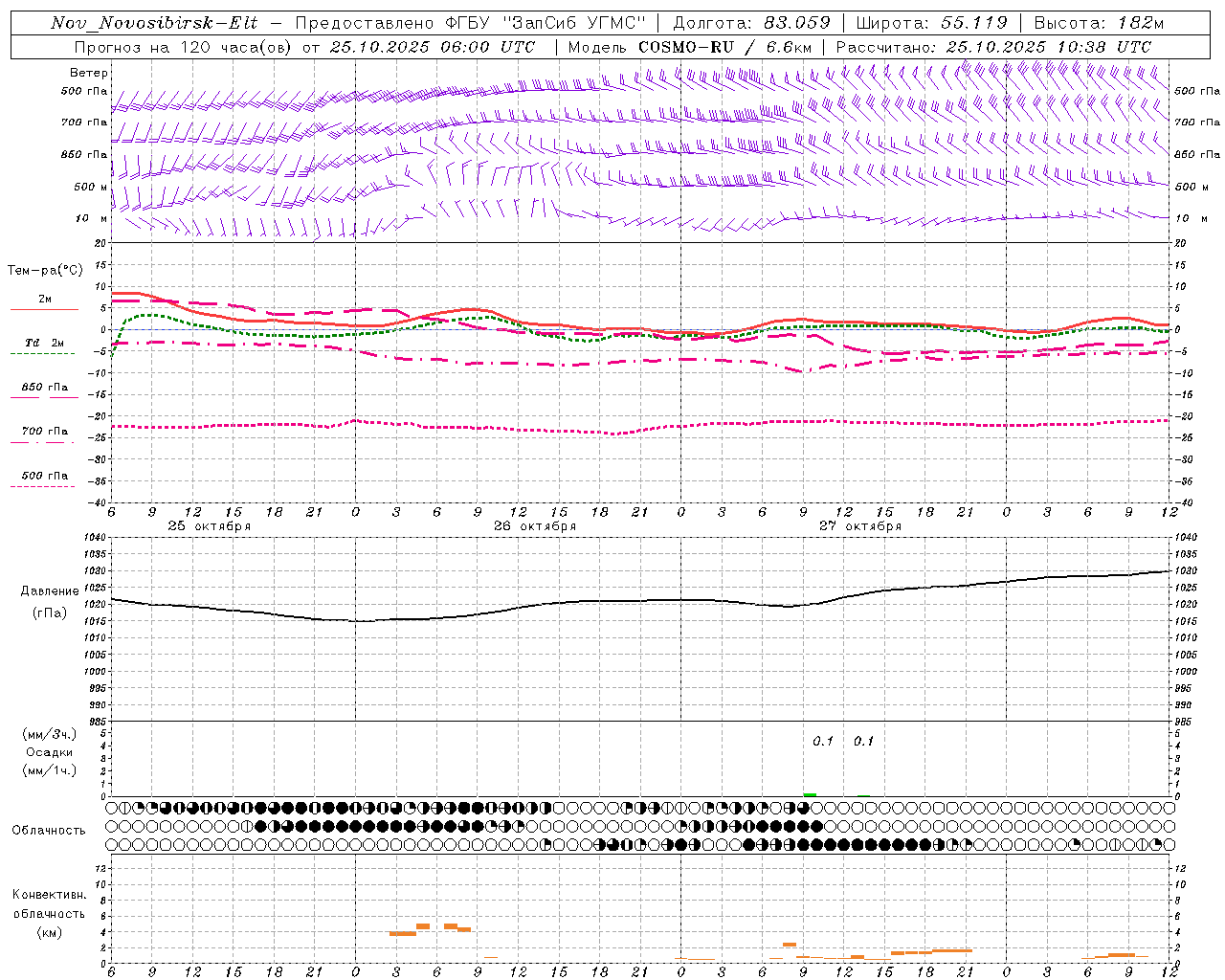Click the Конвективн. label
The height and width of the screenshot is (980, 1225).
[x=49, y=895]
